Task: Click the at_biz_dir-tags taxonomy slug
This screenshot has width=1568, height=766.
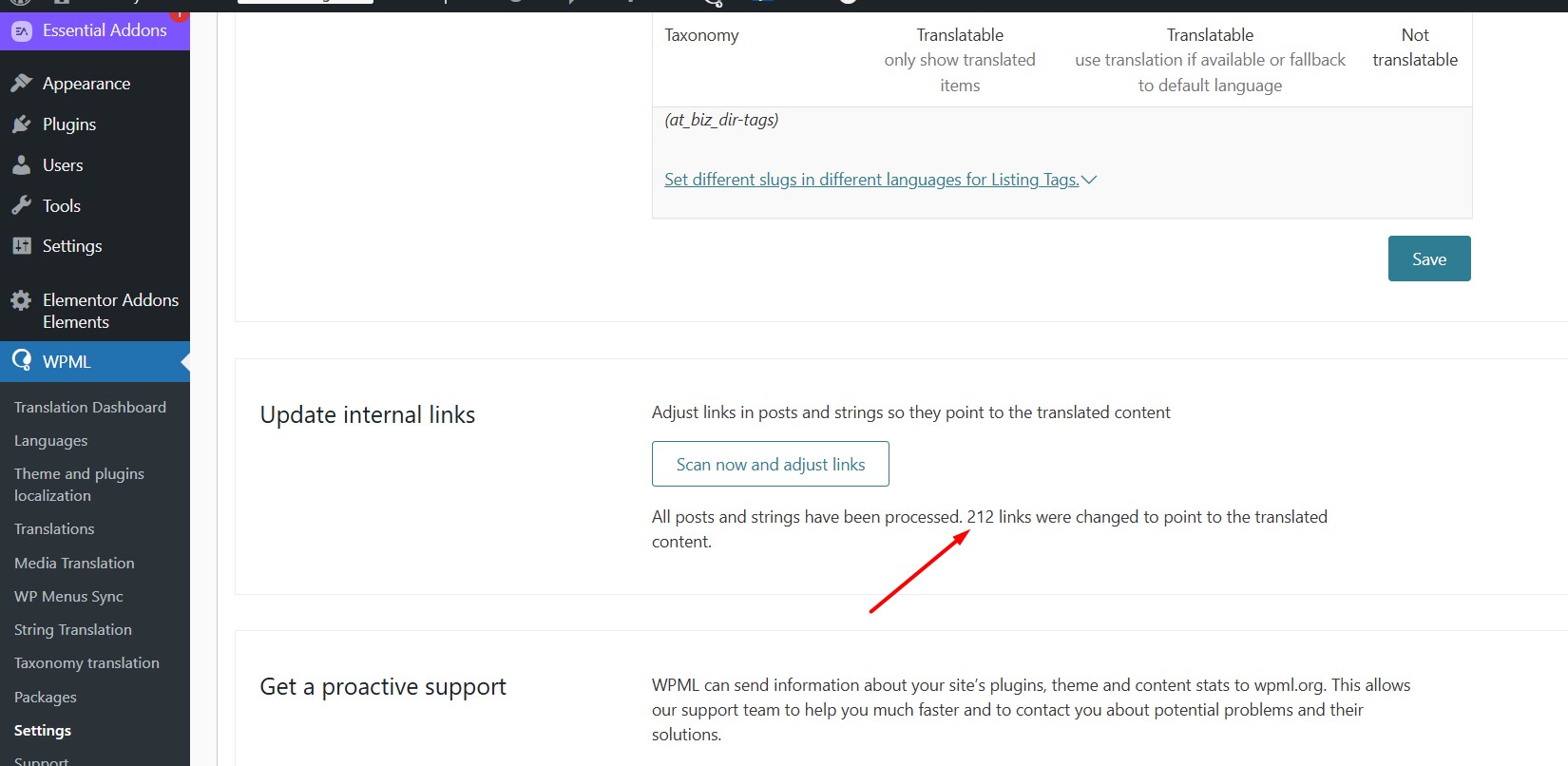Action: click(x=721, y=120)
